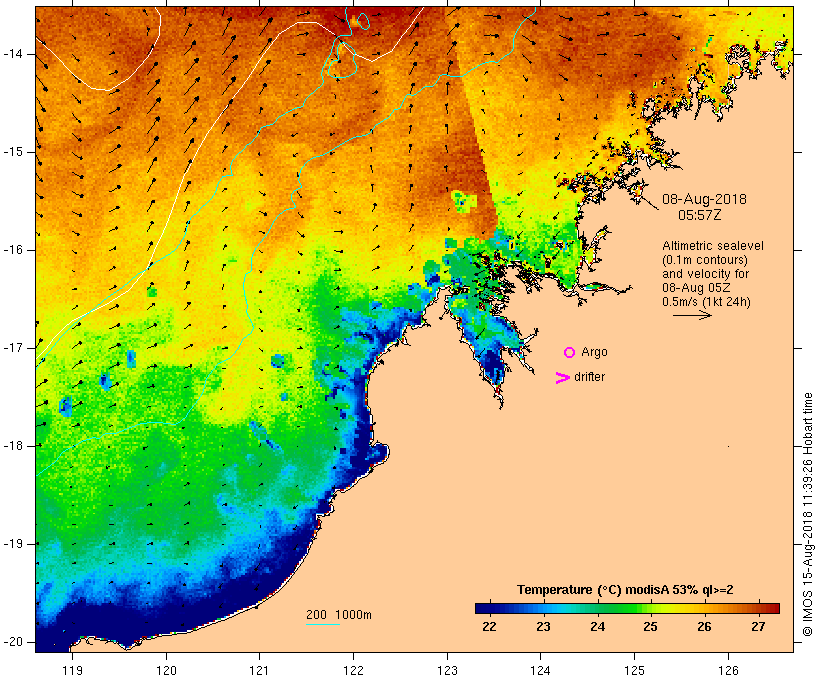820x680 pixels.
Task: Click the color bar label 27
Action: coord(758,627)
